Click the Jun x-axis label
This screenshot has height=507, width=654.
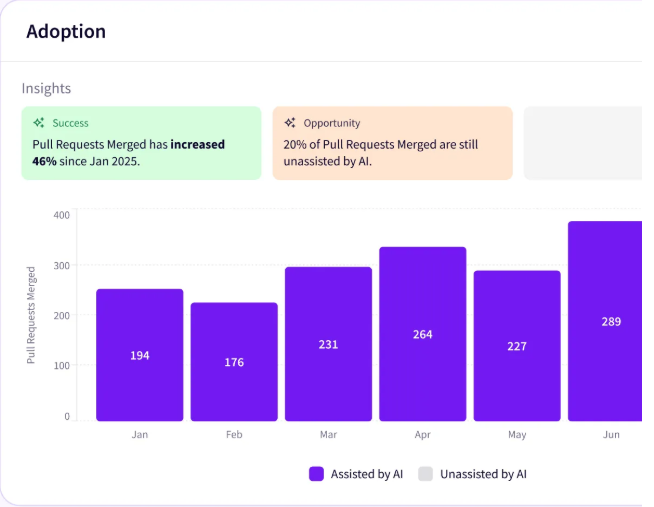611,434
